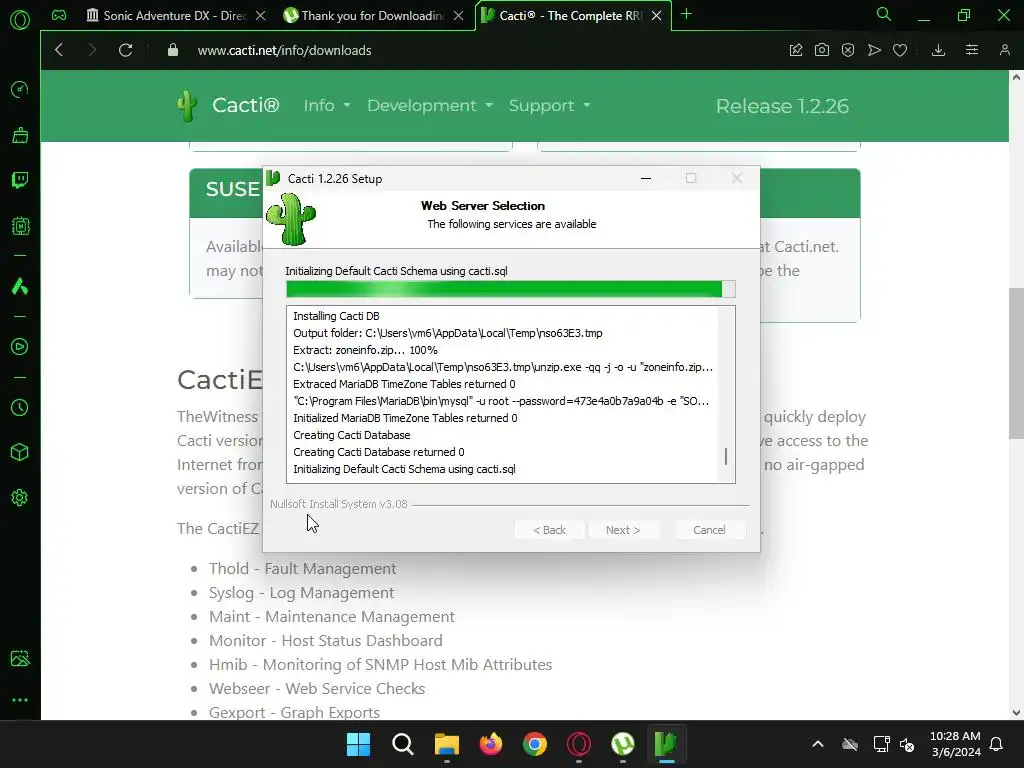Open notifications bell in taskbar

coord(997,744)
